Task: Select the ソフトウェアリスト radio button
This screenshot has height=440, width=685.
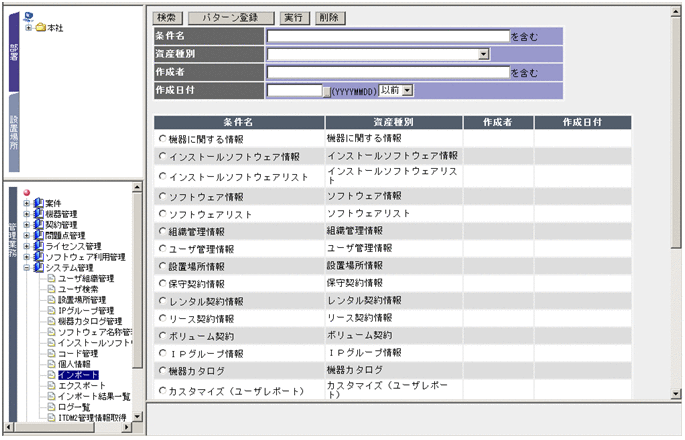Action: 163,214
